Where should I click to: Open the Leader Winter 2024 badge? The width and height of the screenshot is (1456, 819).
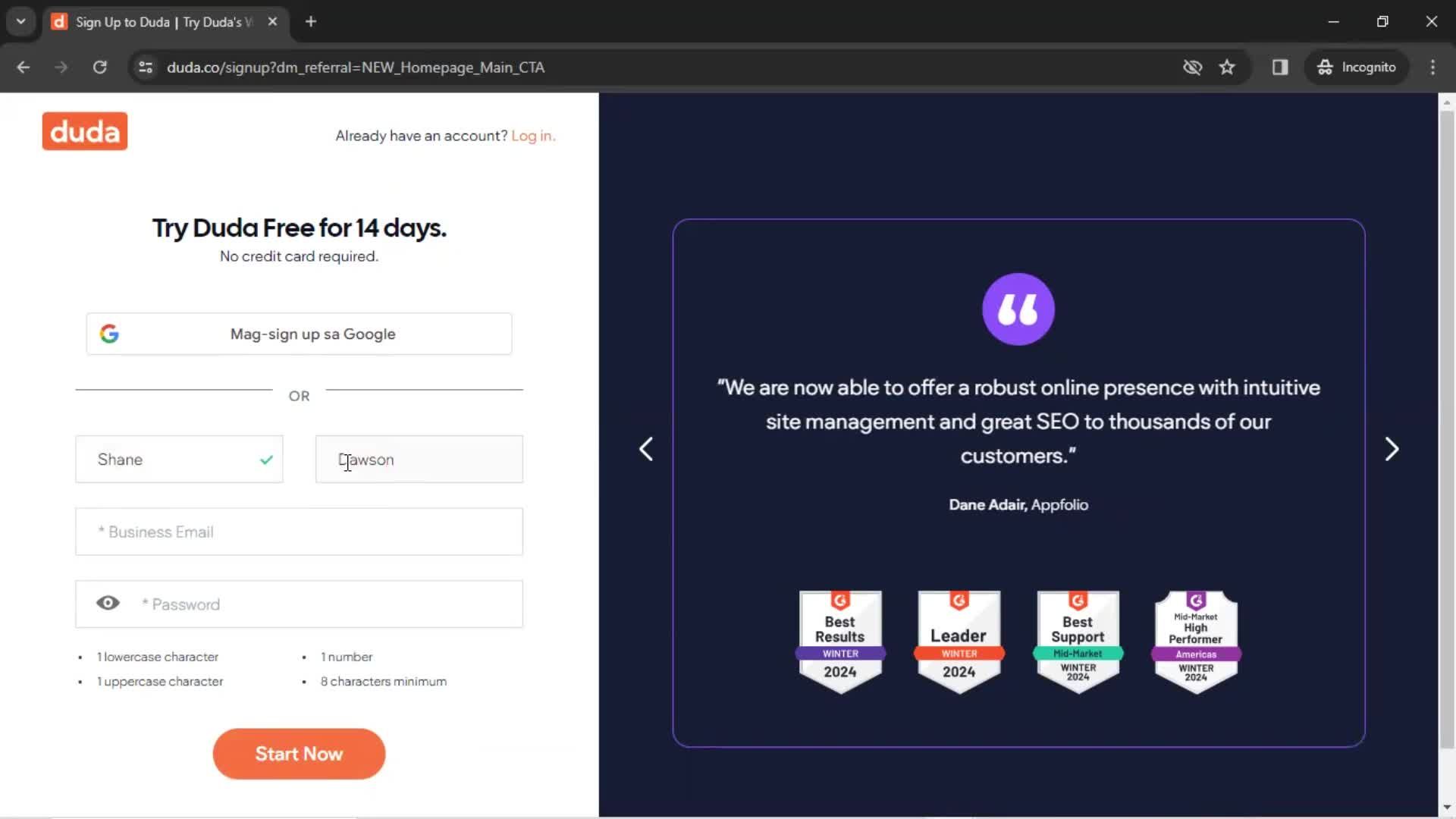[x=959, y=642]
